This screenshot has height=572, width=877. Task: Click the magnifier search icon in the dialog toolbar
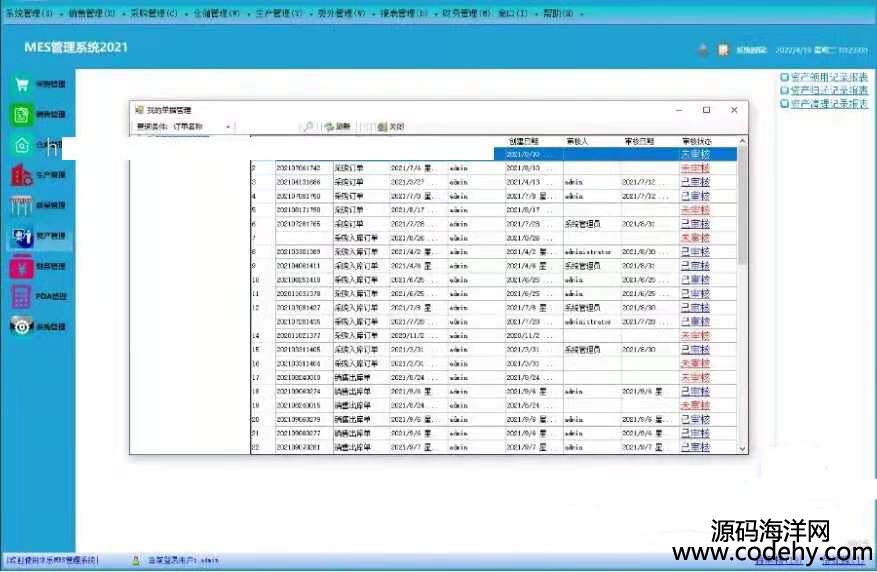click(x=309, y=127)
